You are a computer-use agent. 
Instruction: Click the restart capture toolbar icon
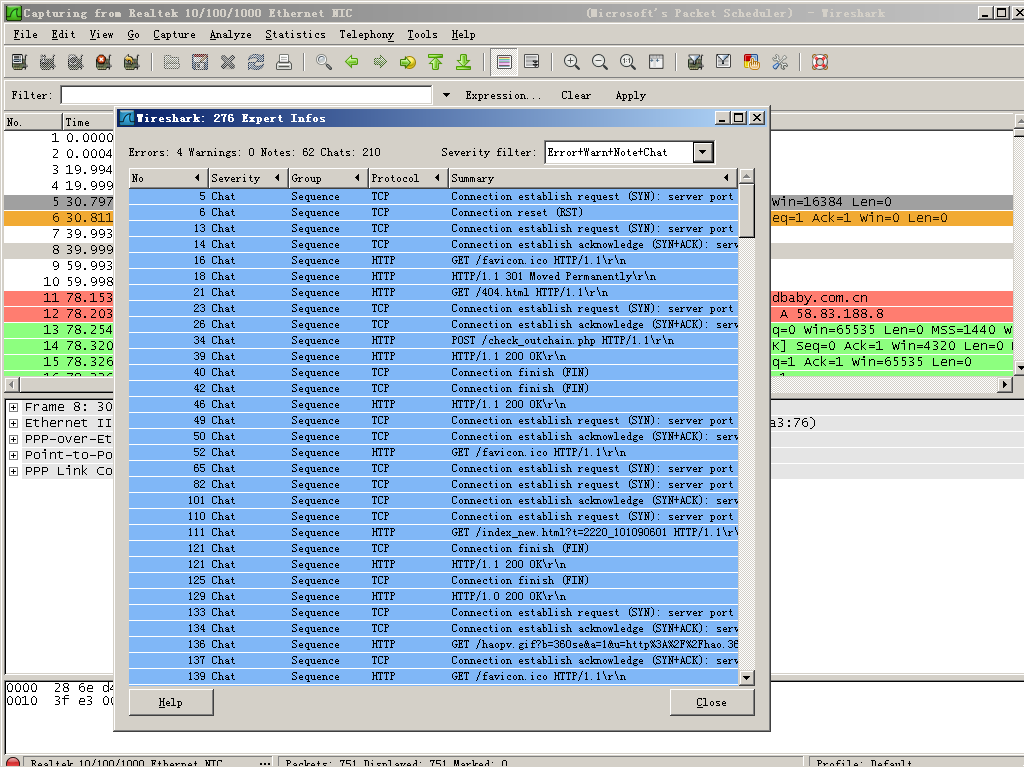(x=132, y=62)
